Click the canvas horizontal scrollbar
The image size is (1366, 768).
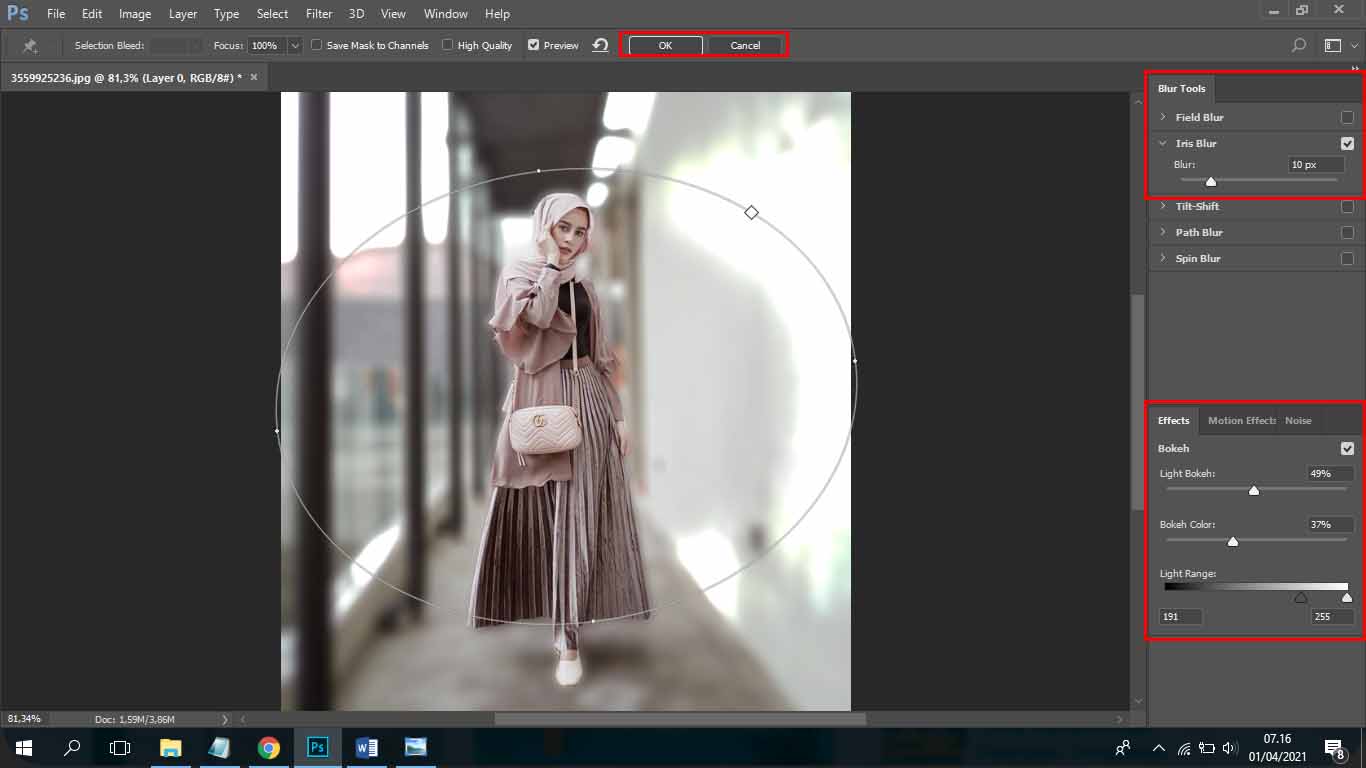(680, 718)
